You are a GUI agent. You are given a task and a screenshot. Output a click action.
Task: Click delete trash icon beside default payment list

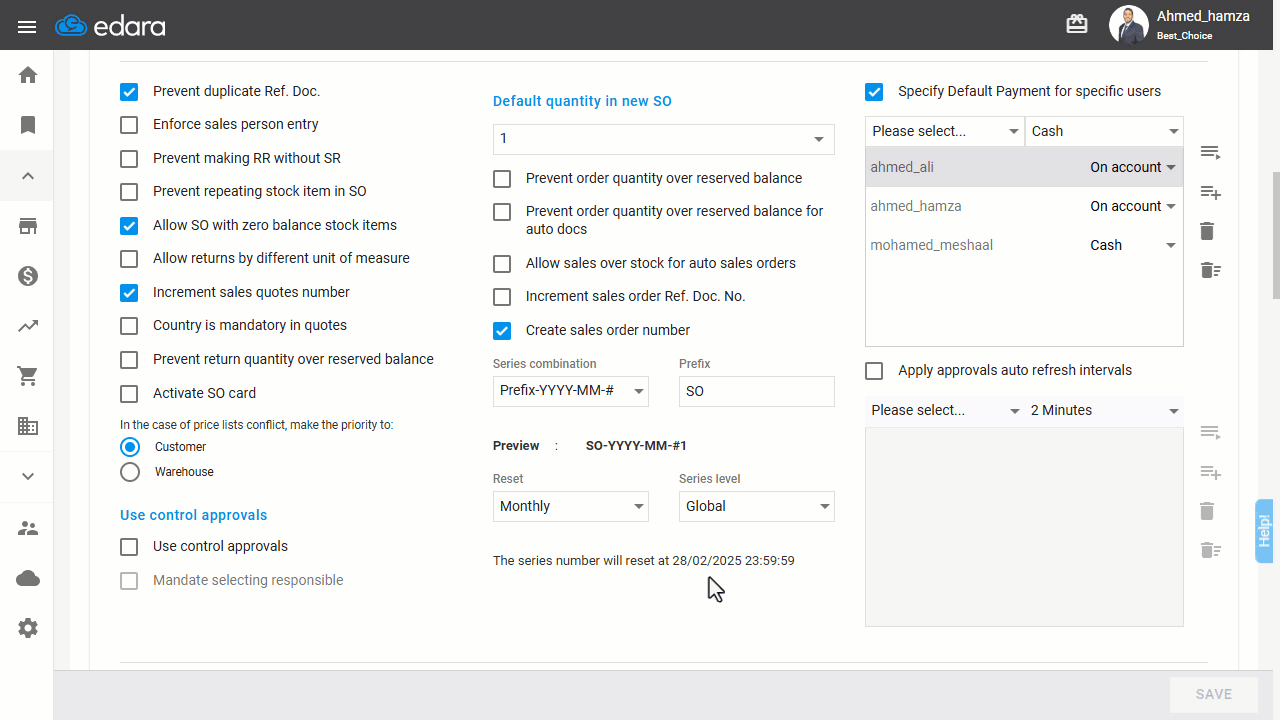(1207, 231)
